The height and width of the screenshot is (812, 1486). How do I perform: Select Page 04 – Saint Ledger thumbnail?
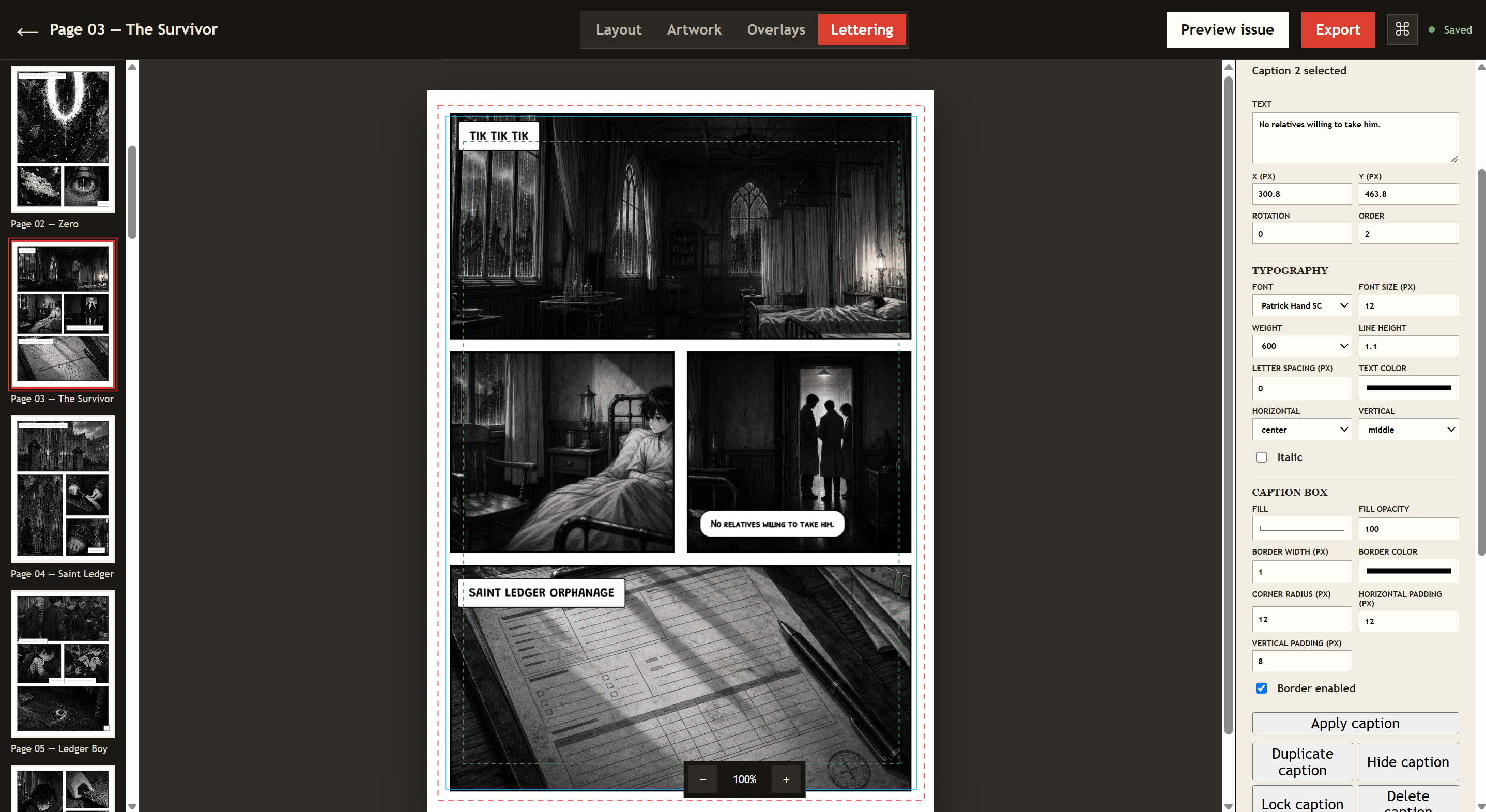tap(63, 489)
